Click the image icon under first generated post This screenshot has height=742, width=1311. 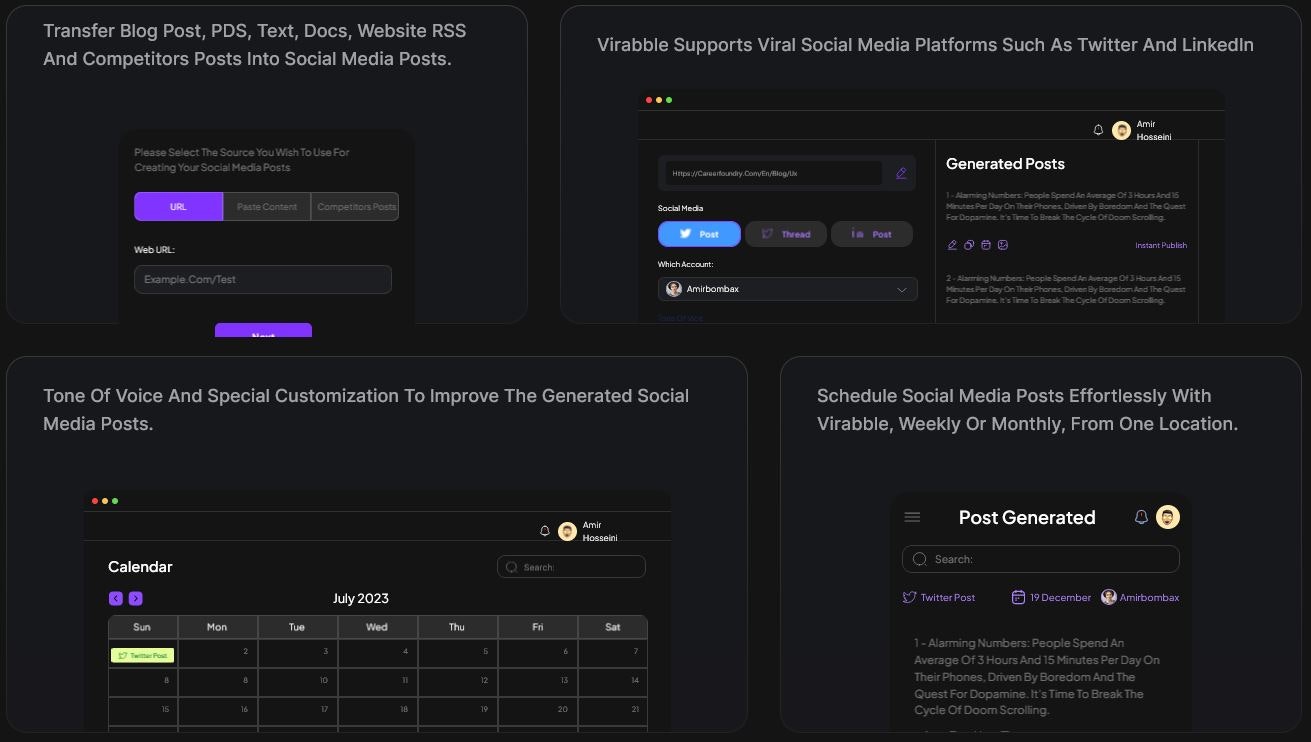pyautogui.click(x=1003, y=245)
